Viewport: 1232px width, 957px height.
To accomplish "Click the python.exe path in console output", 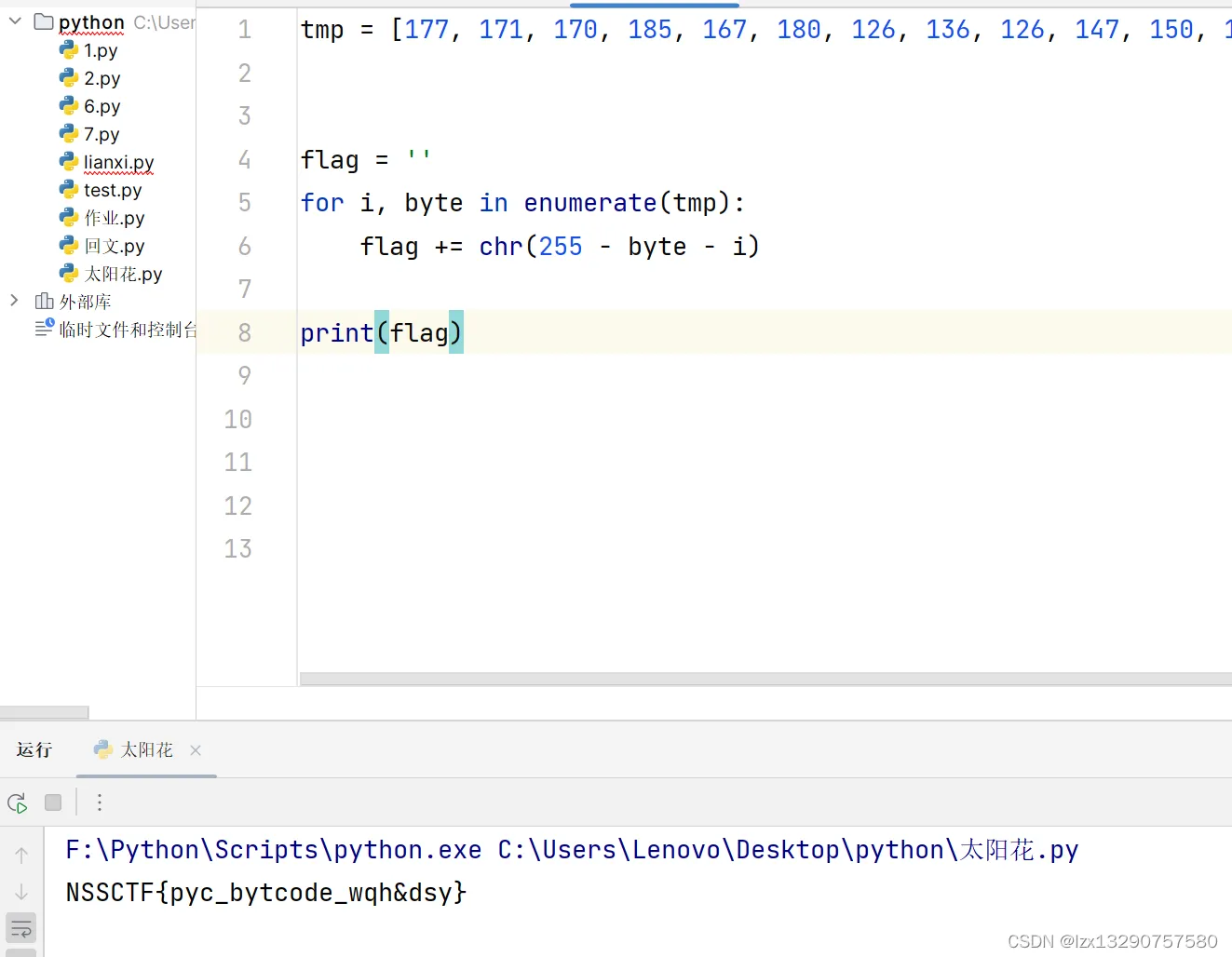I will 274,850.
